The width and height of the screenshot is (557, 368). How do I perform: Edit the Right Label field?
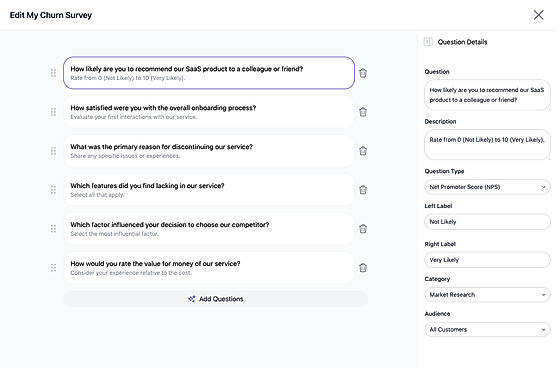click(487, 260)
